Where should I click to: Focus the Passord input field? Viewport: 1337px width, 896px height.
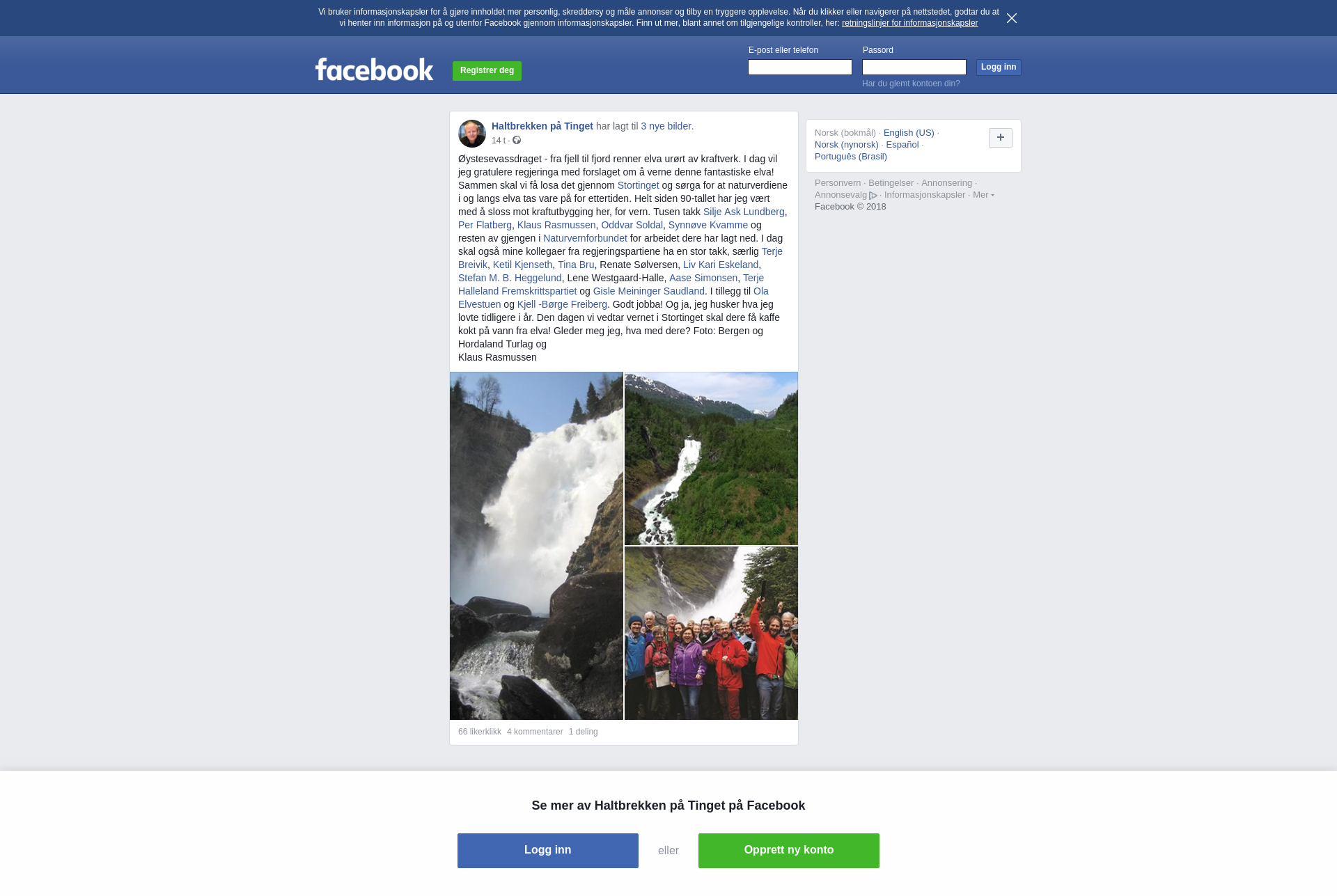coord(914,68)
